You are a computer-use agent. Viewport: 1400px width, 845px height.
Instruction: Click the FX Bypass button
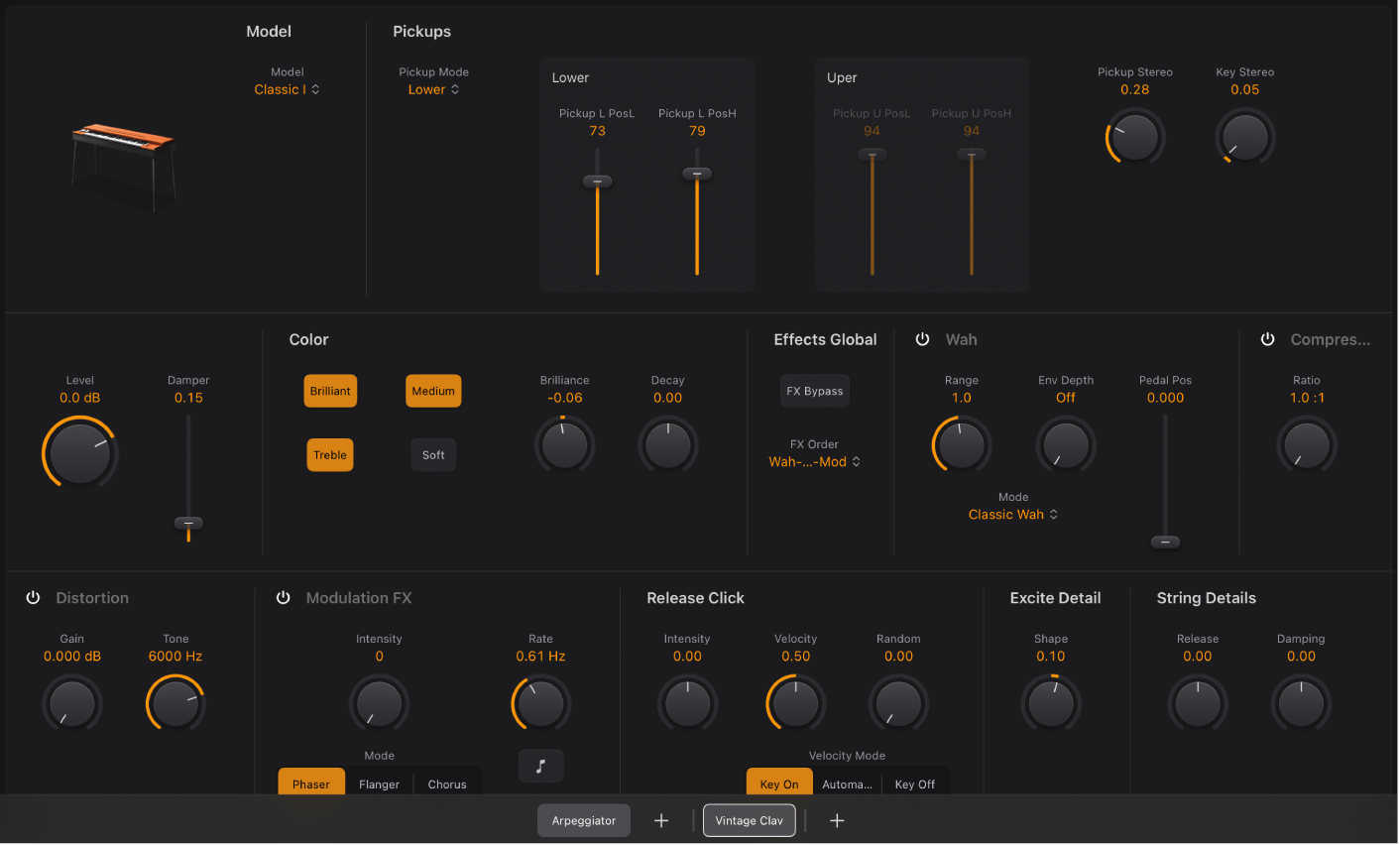(815, 391)
